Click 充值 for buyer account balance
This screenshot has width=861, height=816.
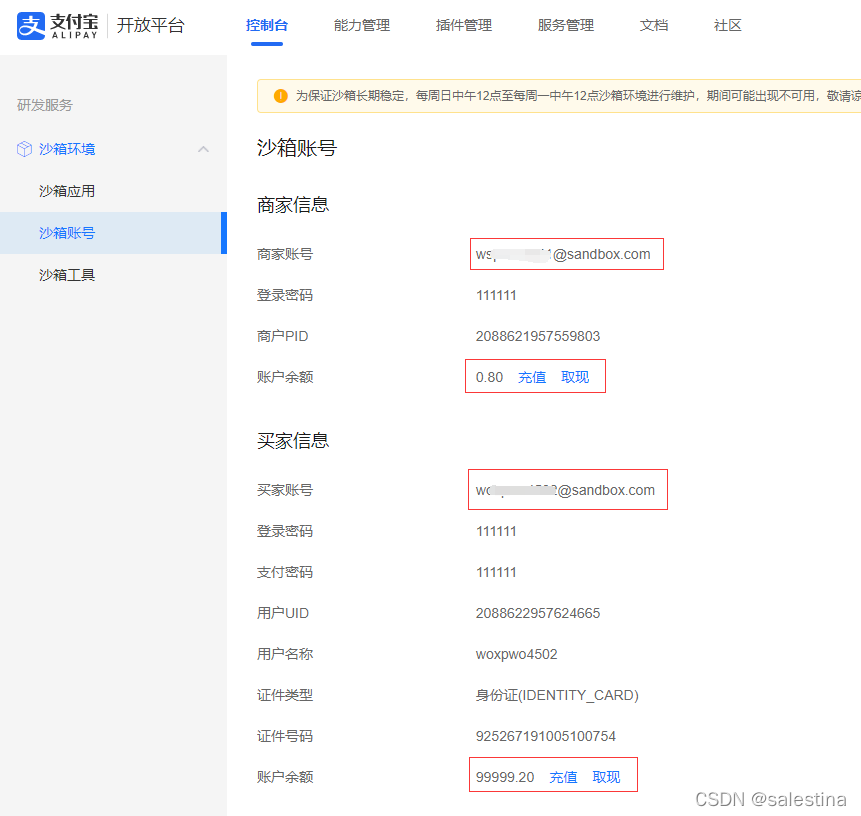(x=563, y=777)
